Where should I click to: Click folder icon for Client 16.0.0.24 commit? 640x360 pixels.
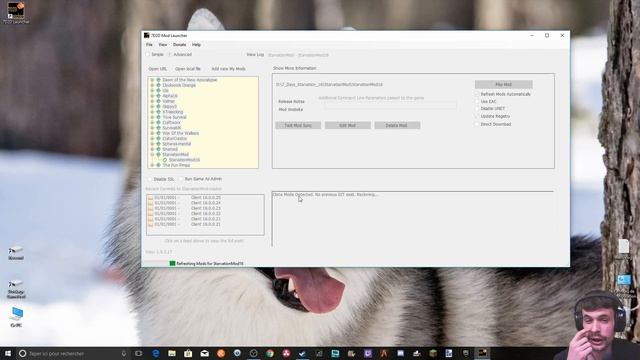151,203
